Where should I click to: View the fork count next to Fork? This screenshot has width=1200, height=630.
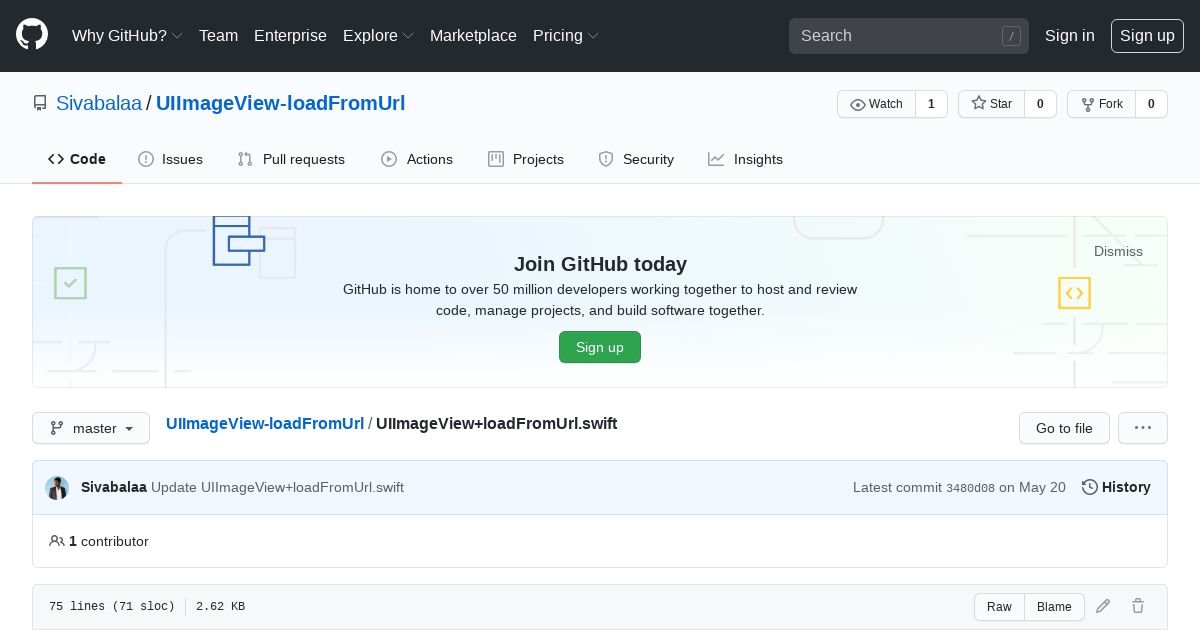(1151, 104)
